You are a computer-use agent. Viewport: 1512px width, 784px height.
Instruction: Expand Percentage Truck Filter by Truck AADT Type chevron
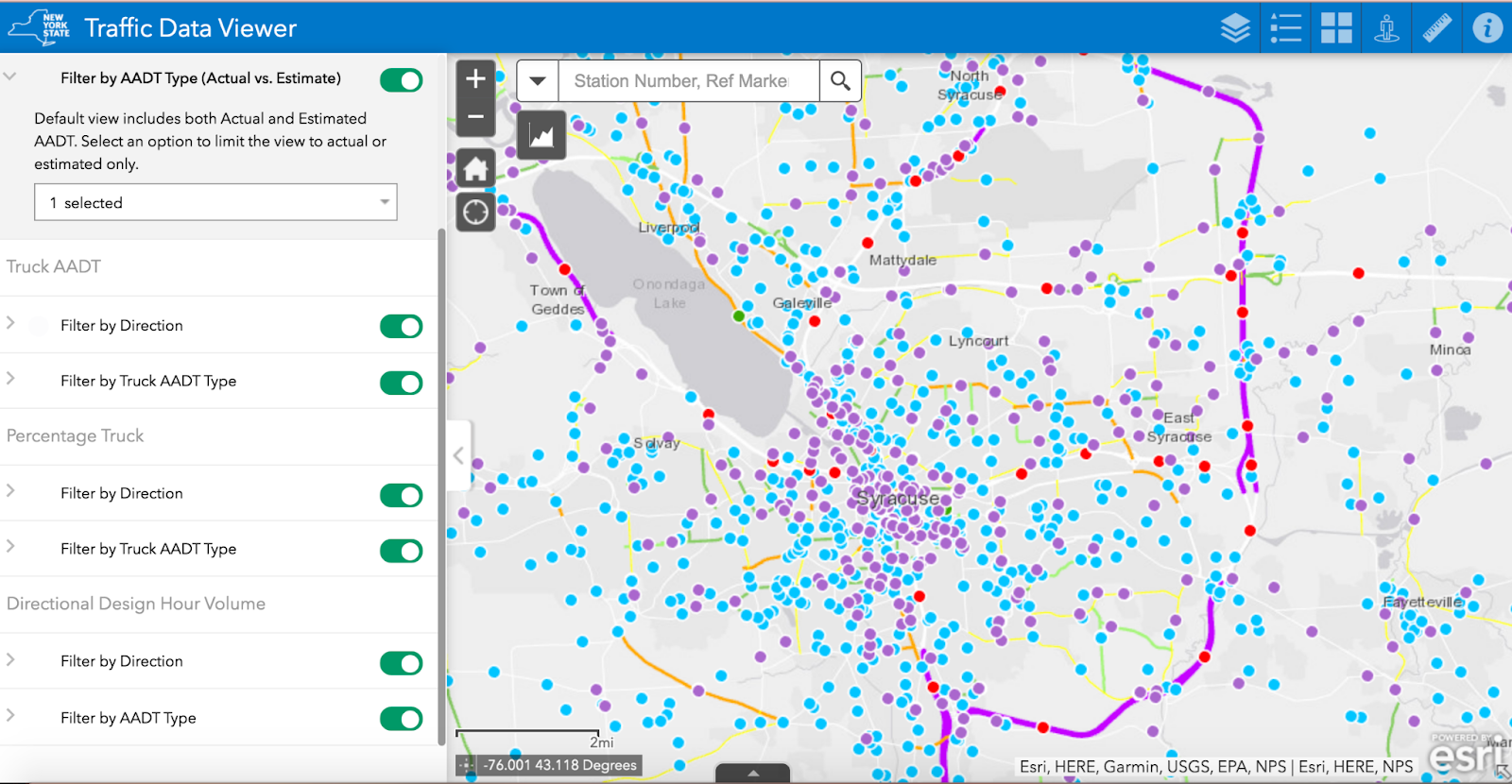[10, 547]
